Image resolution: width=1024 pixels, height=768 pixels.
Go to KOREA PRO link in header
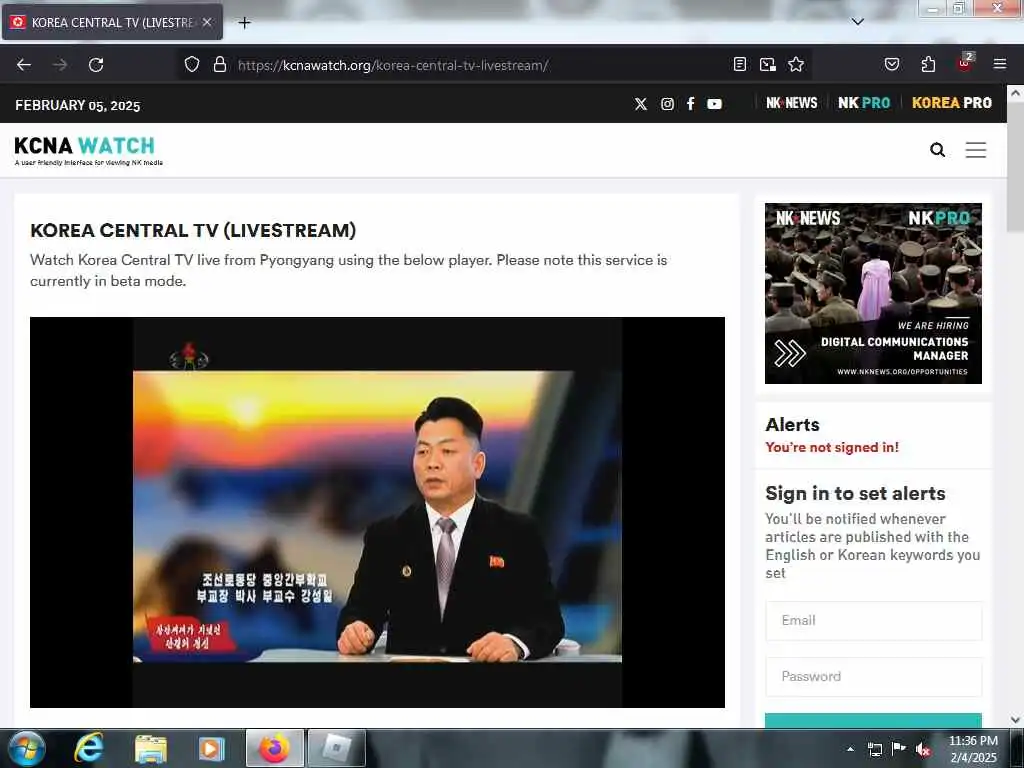(952, 103)
